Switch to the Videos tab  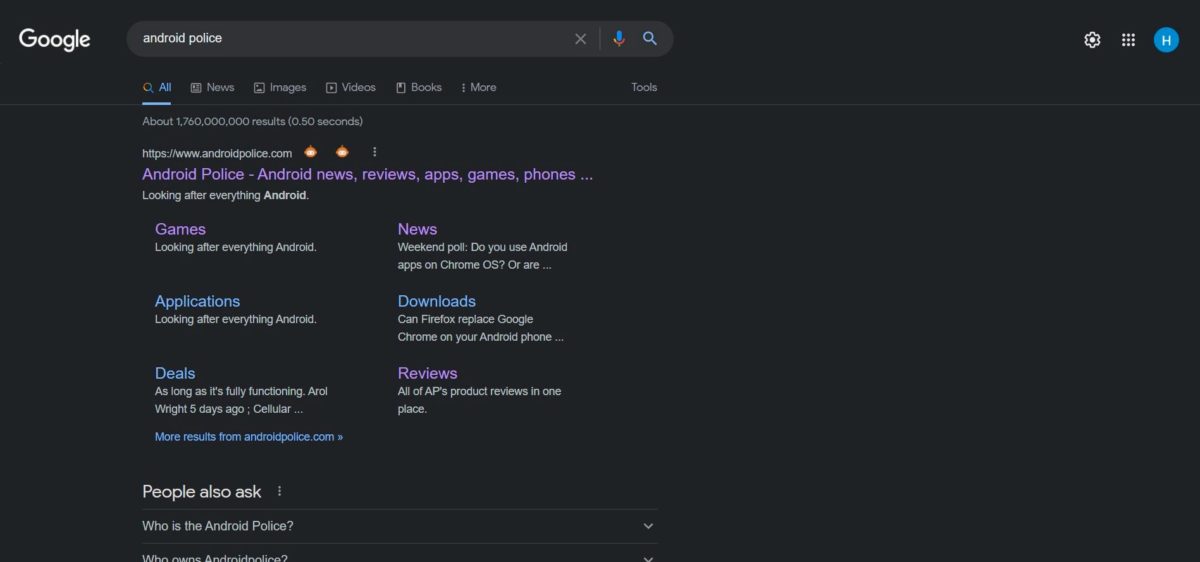(350, 87)
